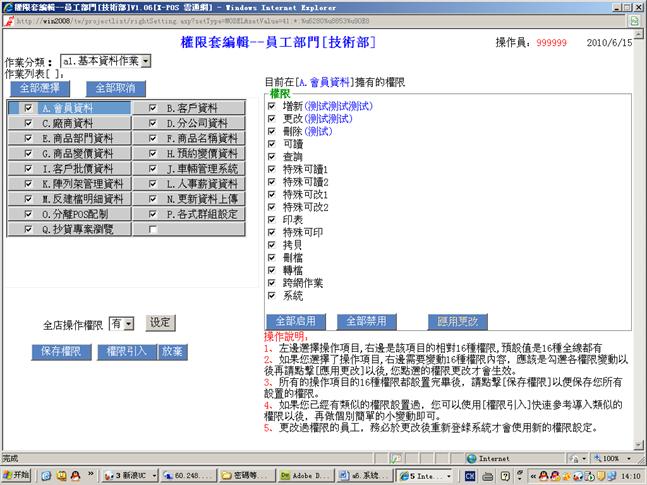
Task: Open the Windows Start menu
Action: point(17,475)
